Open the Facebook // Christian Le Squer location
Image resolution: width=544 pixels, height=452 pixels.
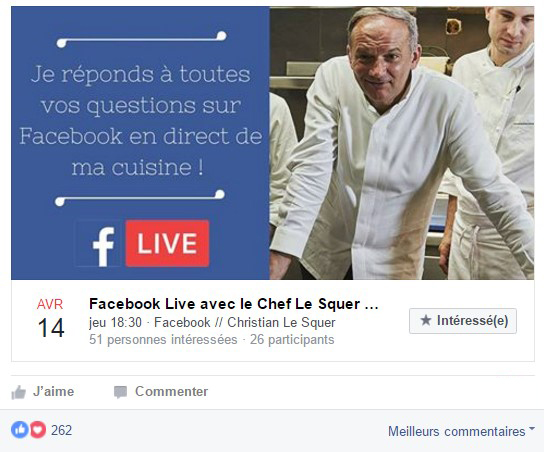[245, 322]
